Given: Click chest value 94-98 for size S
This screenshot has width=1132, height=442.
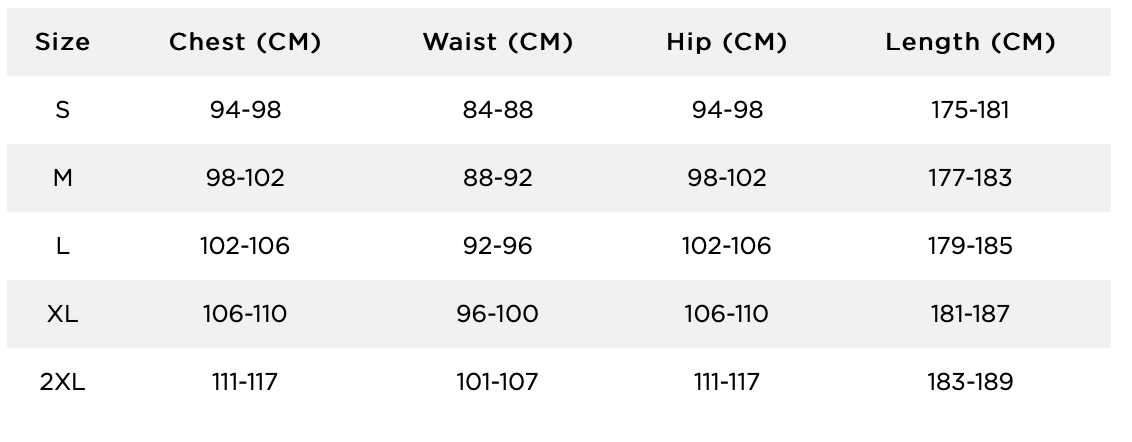Looking at the screenshot, I should click(x=245, y=110).
